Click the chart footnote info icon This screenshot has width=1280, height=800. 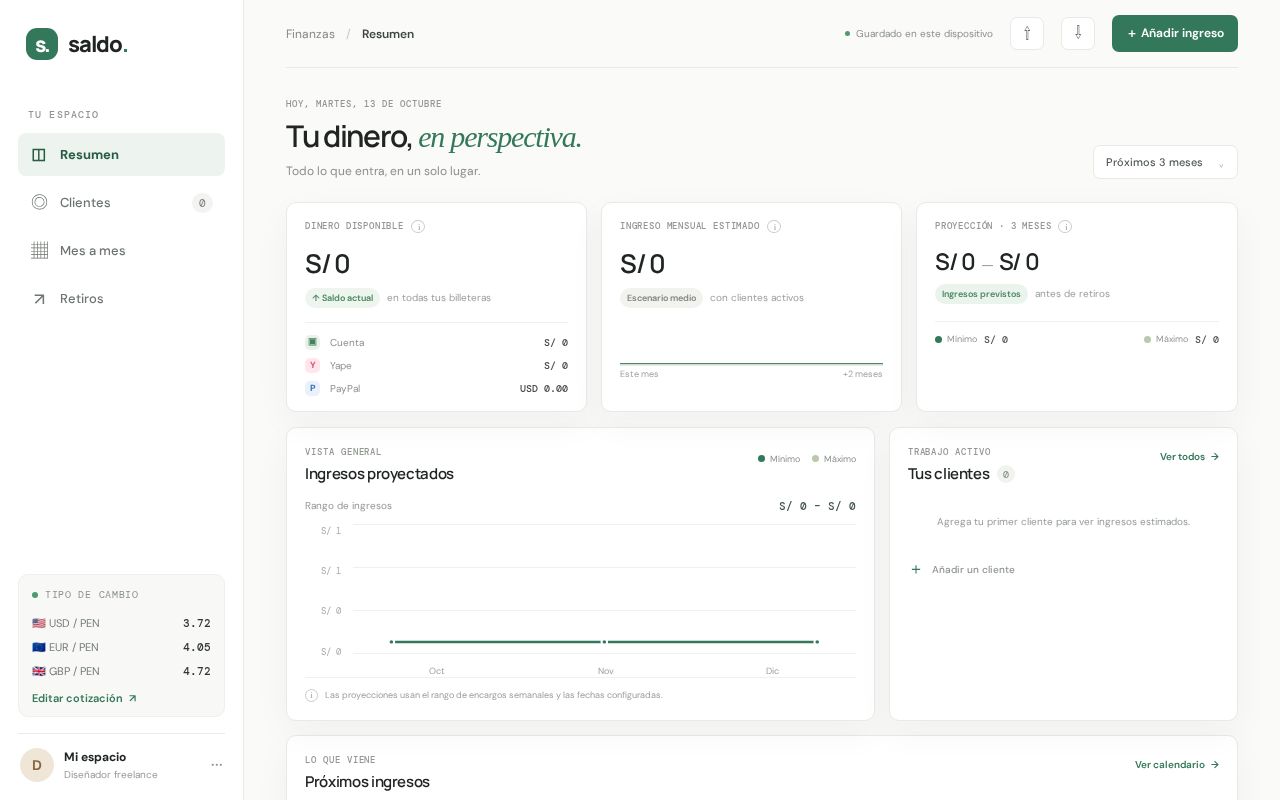click(311, 695)
